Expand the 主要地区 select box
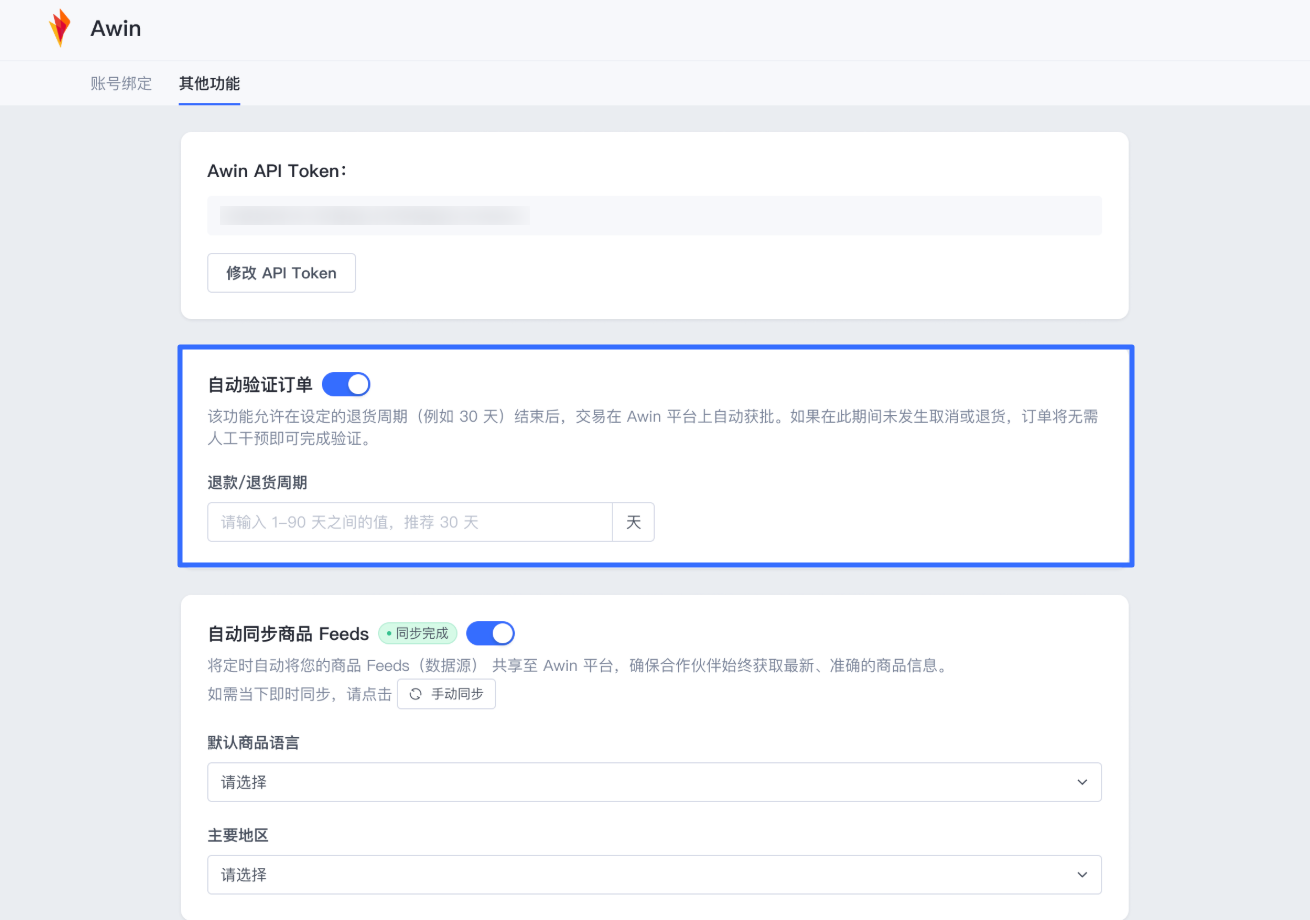This screenshot has width=1310, height=920. tap(653, 874)
